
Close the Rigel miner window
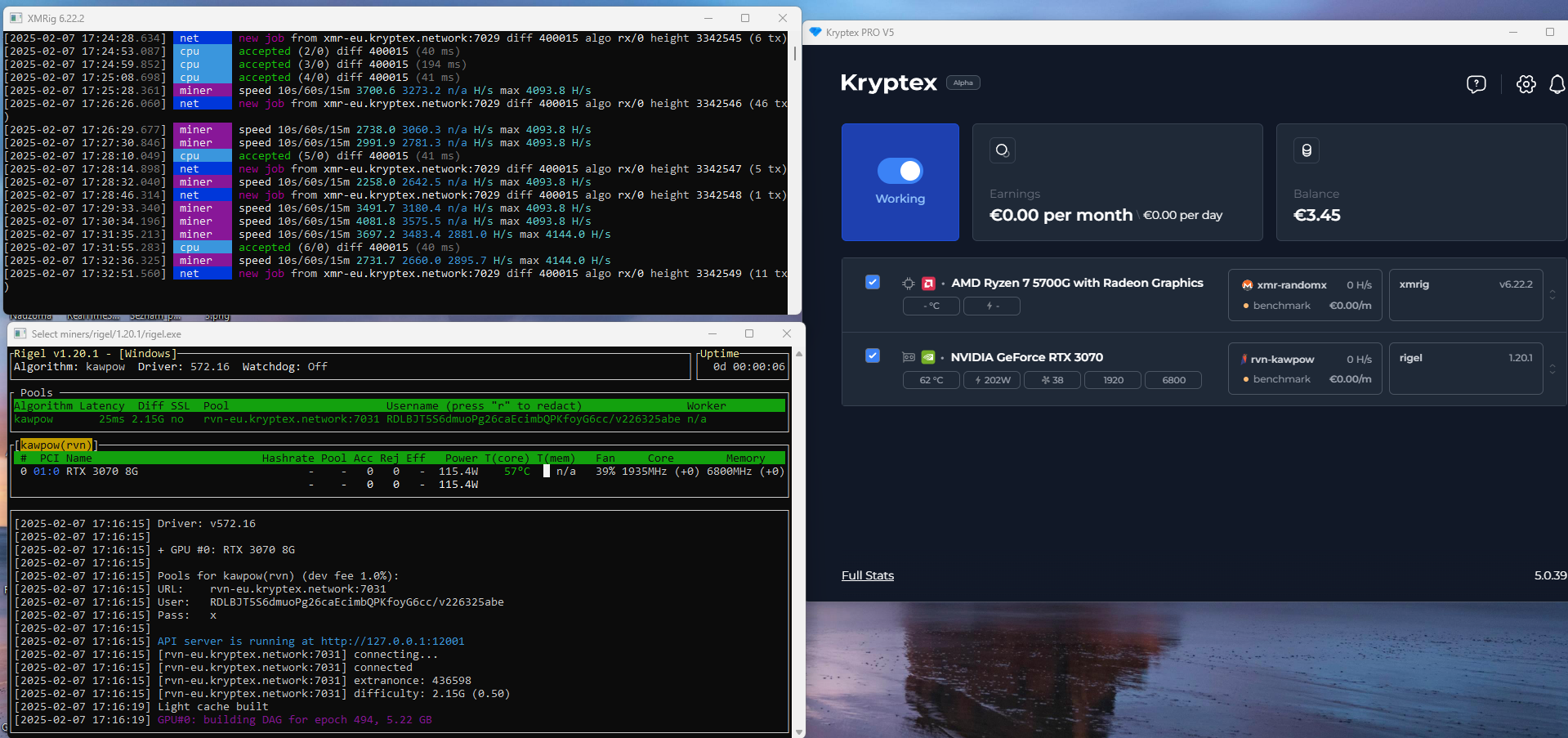coord(787,333)
